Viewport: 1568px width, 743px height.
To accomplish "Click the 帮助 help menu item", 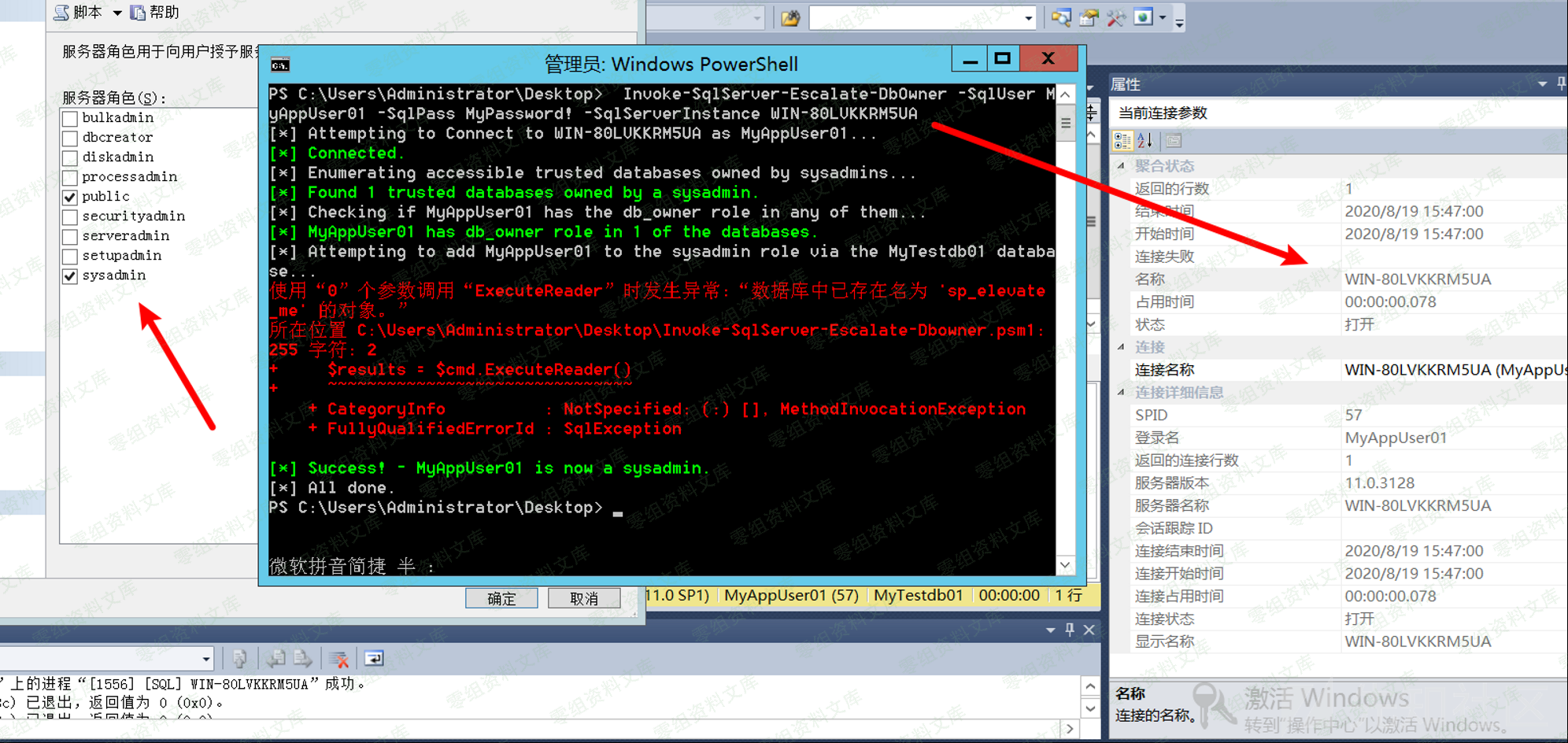I will 156,13.
